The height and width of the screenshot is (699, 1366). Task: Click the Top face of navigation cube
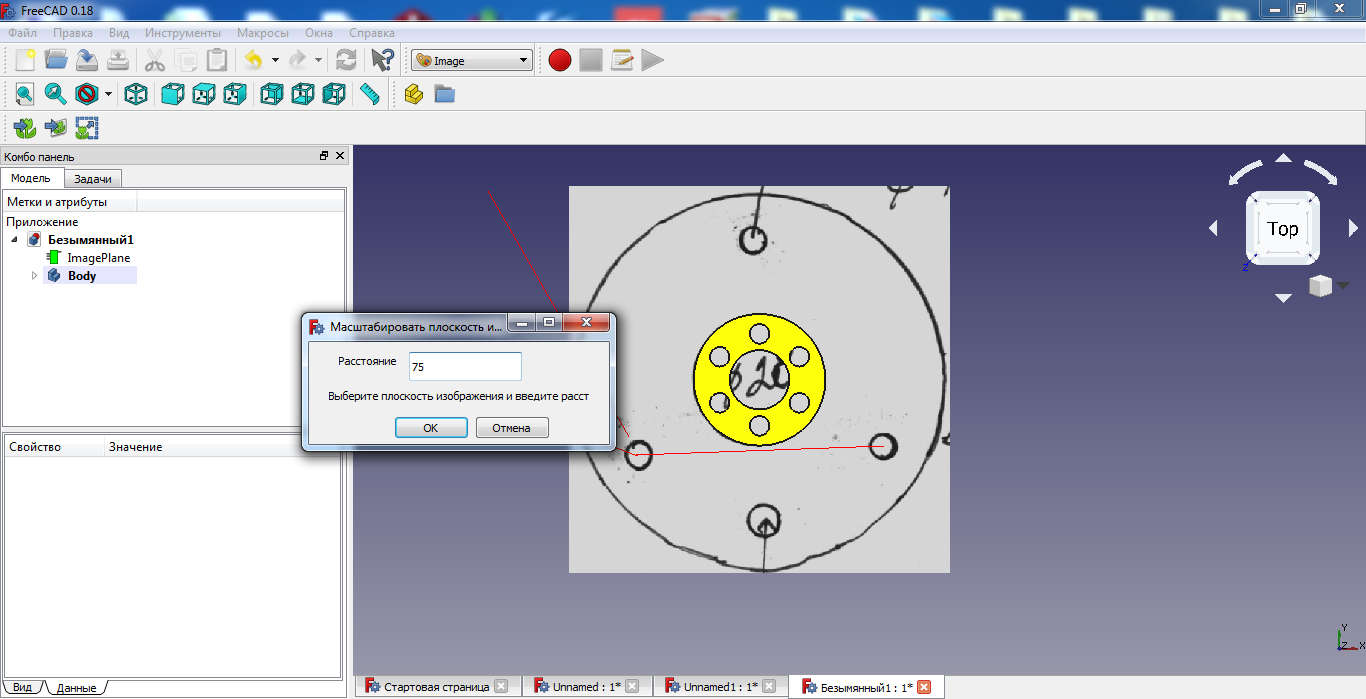tap(1283, 229)
